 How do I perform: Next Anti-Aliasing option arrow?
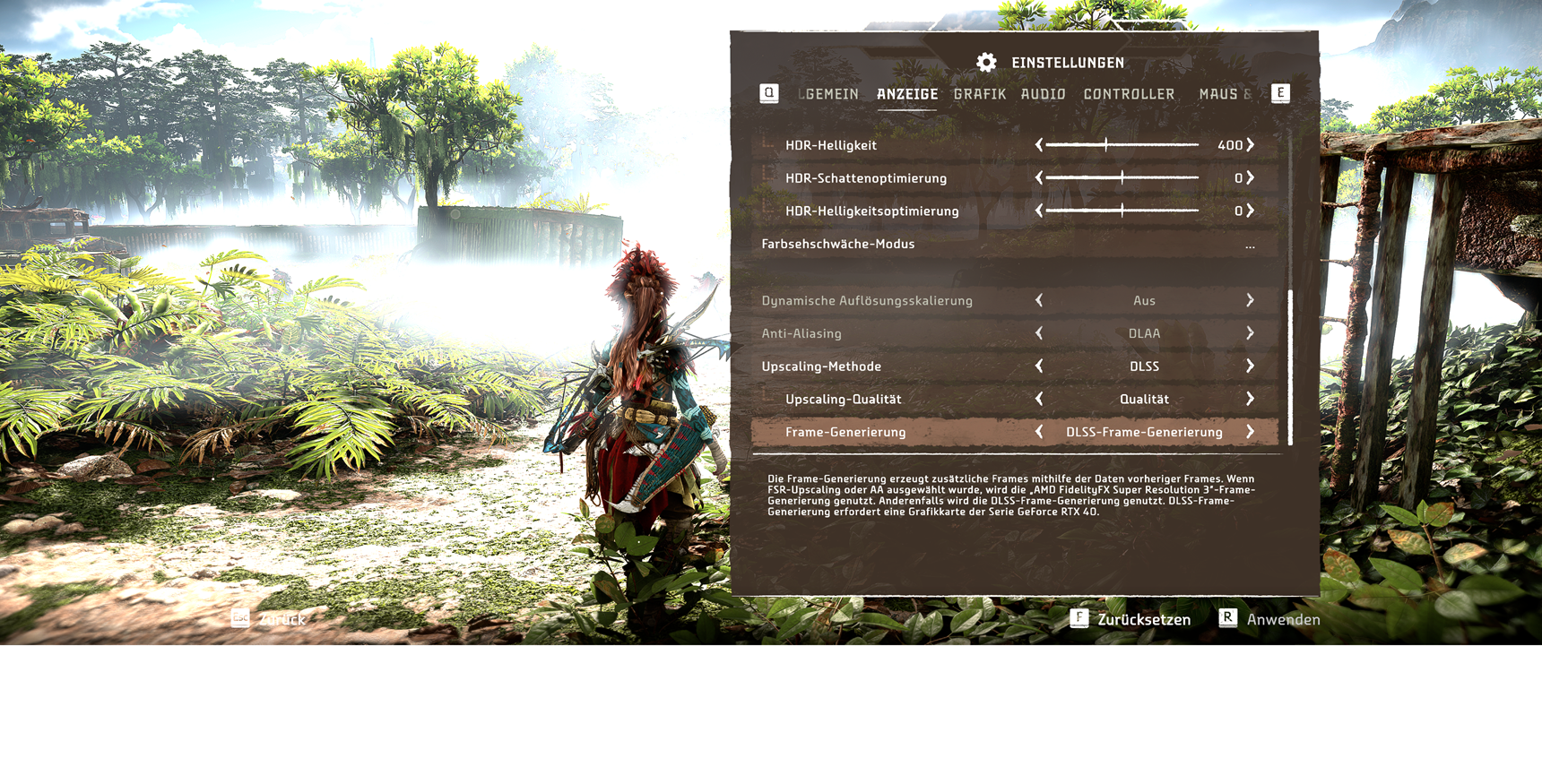point(1251,333)
